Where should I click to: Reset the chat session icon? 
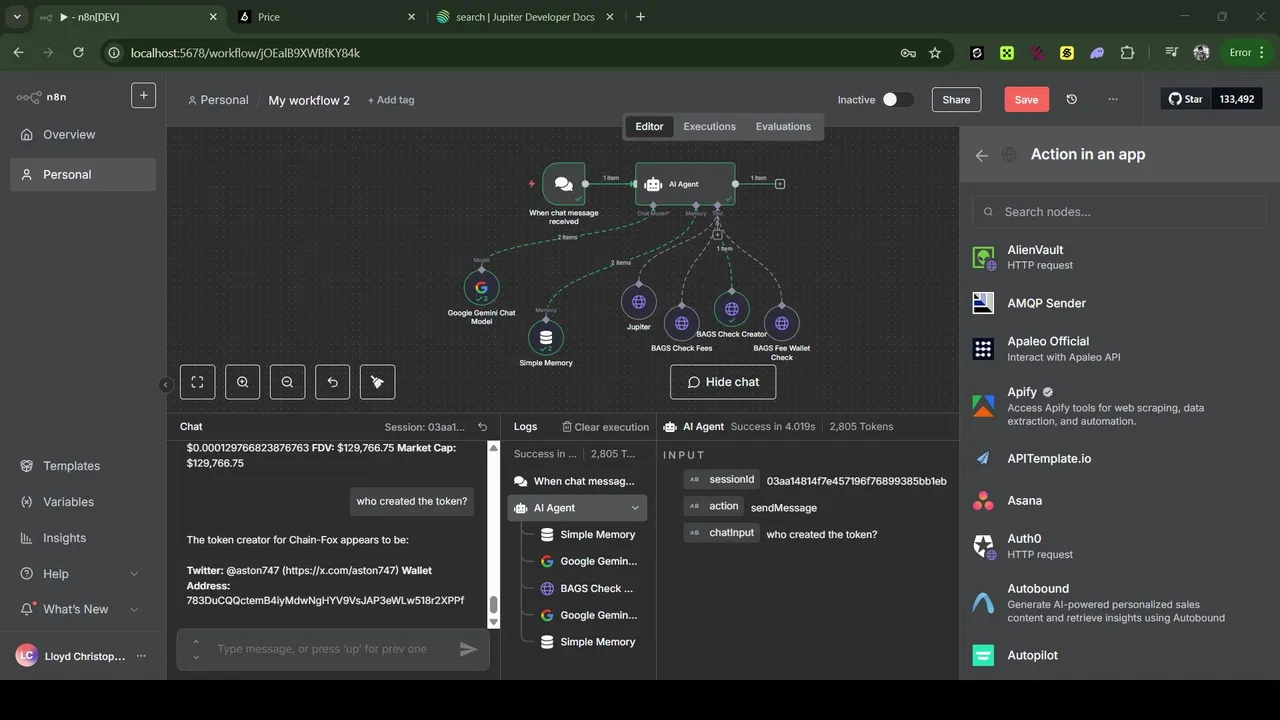point(483,427)
